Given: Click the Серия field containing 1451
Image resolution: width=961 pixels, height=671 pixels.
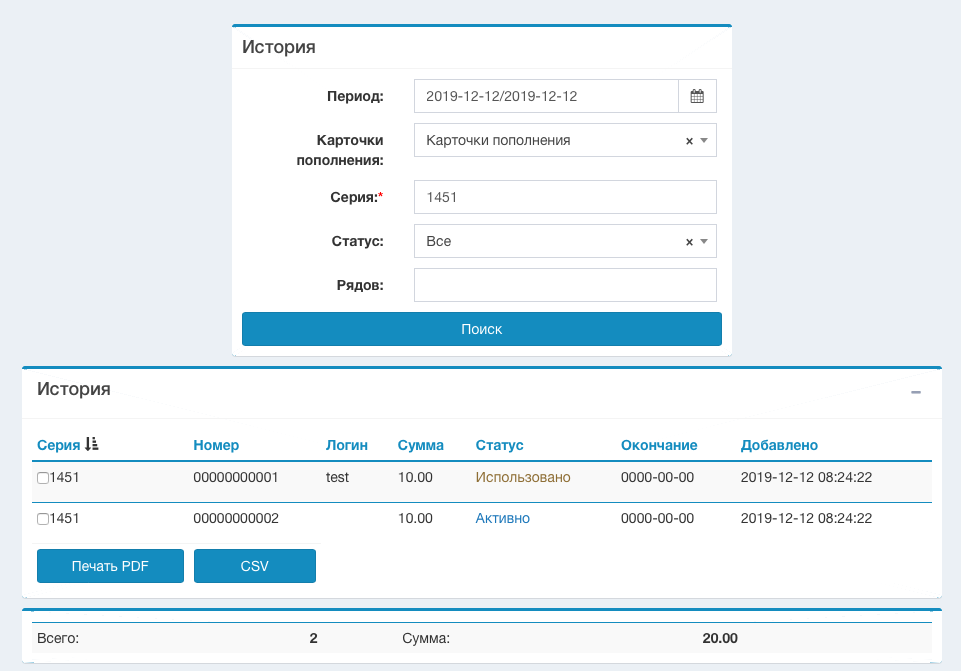Looking at the screenshot, I should pos(565,198).
